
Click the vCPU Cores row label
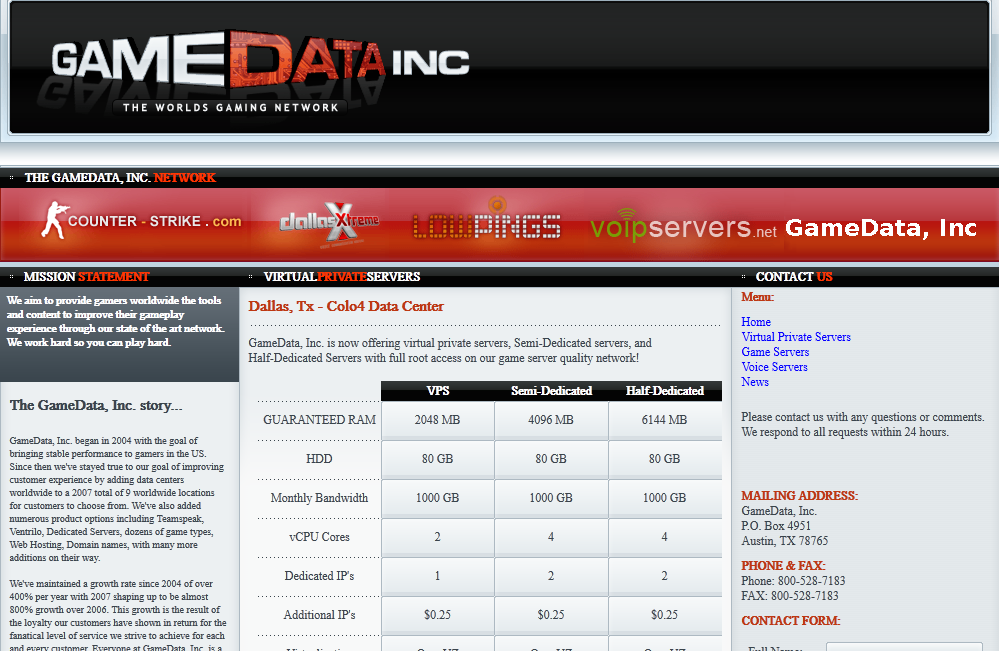(319, 536)
